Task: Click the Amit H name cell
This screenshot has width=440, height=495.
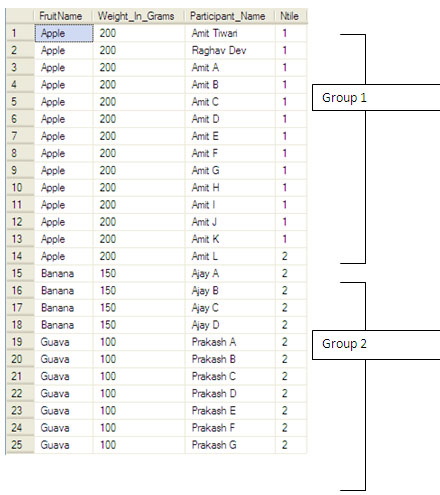Action: click(x=230, y=188)
